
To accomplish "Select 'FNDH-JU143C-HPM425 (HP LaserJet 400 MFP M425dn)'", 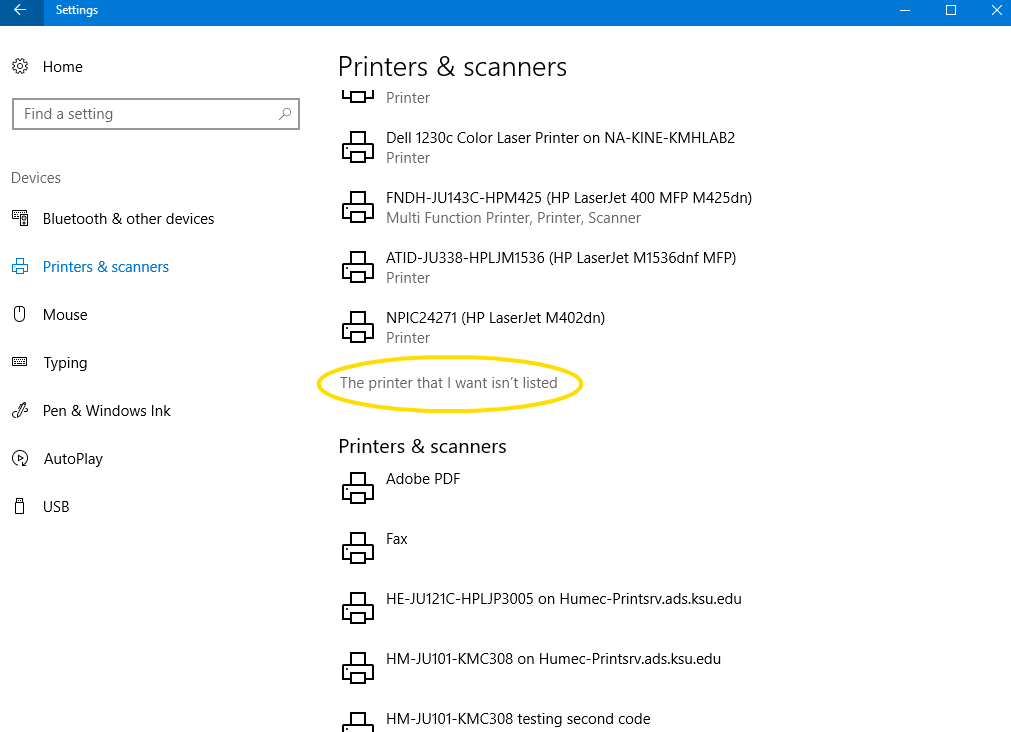I will [x=569, y=198].
